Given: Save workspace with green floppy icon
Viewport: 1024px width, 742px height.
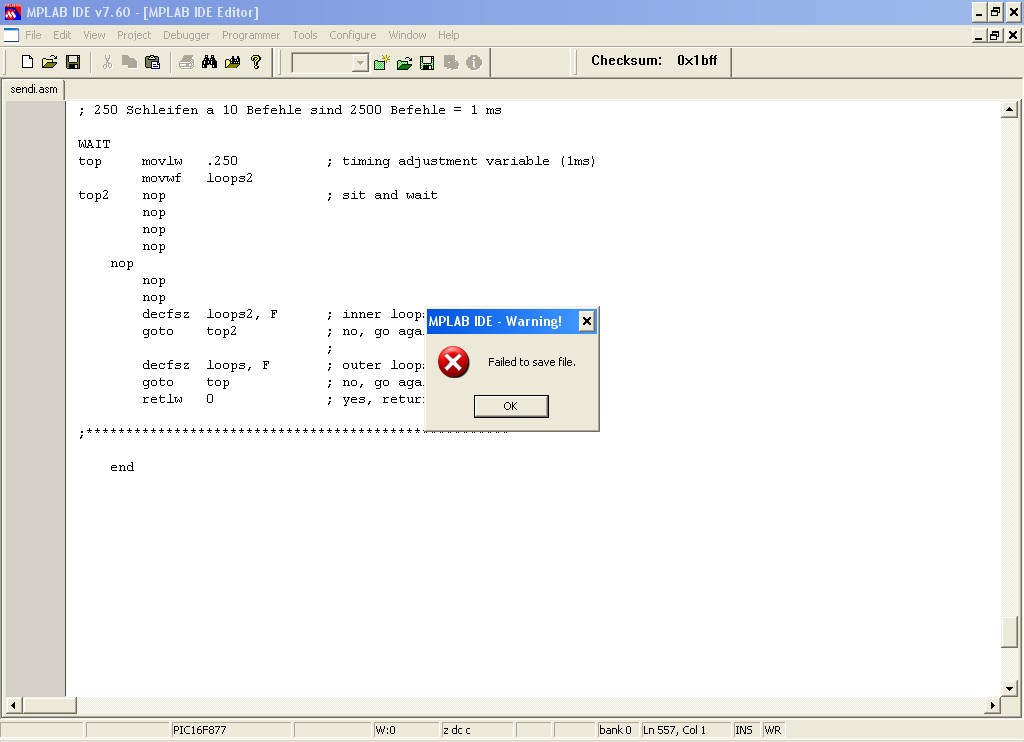Looking at the screenshot, I should (x=427, y=63).
